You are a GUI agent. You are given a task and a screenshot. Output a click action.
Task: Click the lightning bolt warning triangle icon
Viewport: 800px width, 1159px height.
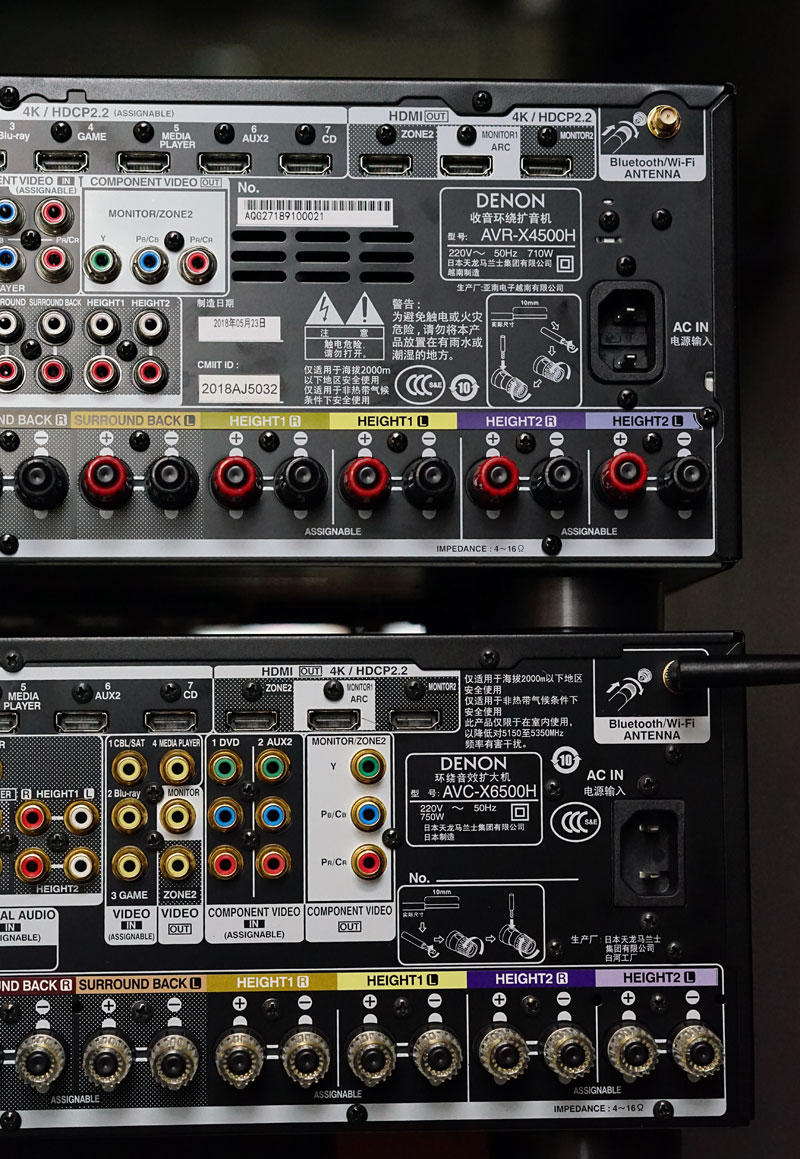point(325,310)
